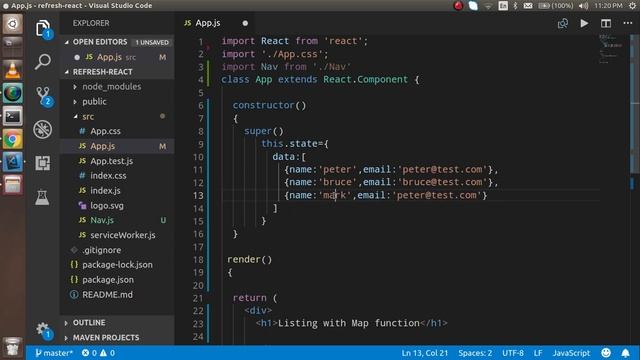
Task: Click the clock showing 11:20 PM
Action: 608,6
